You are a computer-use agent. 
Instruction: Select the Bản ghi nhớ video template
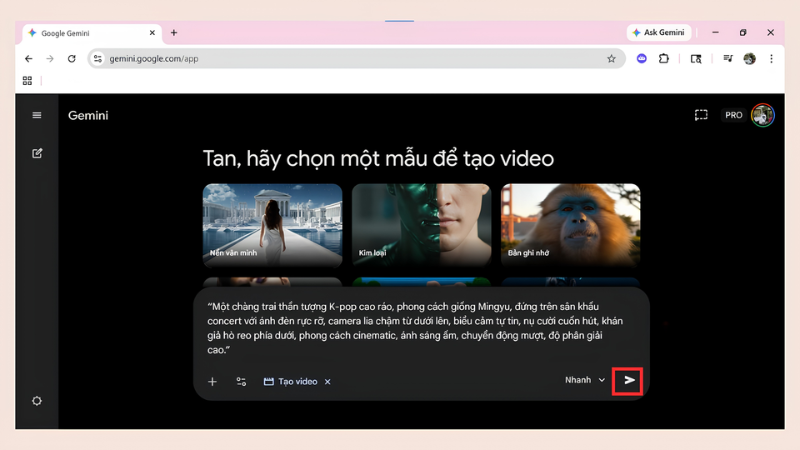[x=570, y=225]
